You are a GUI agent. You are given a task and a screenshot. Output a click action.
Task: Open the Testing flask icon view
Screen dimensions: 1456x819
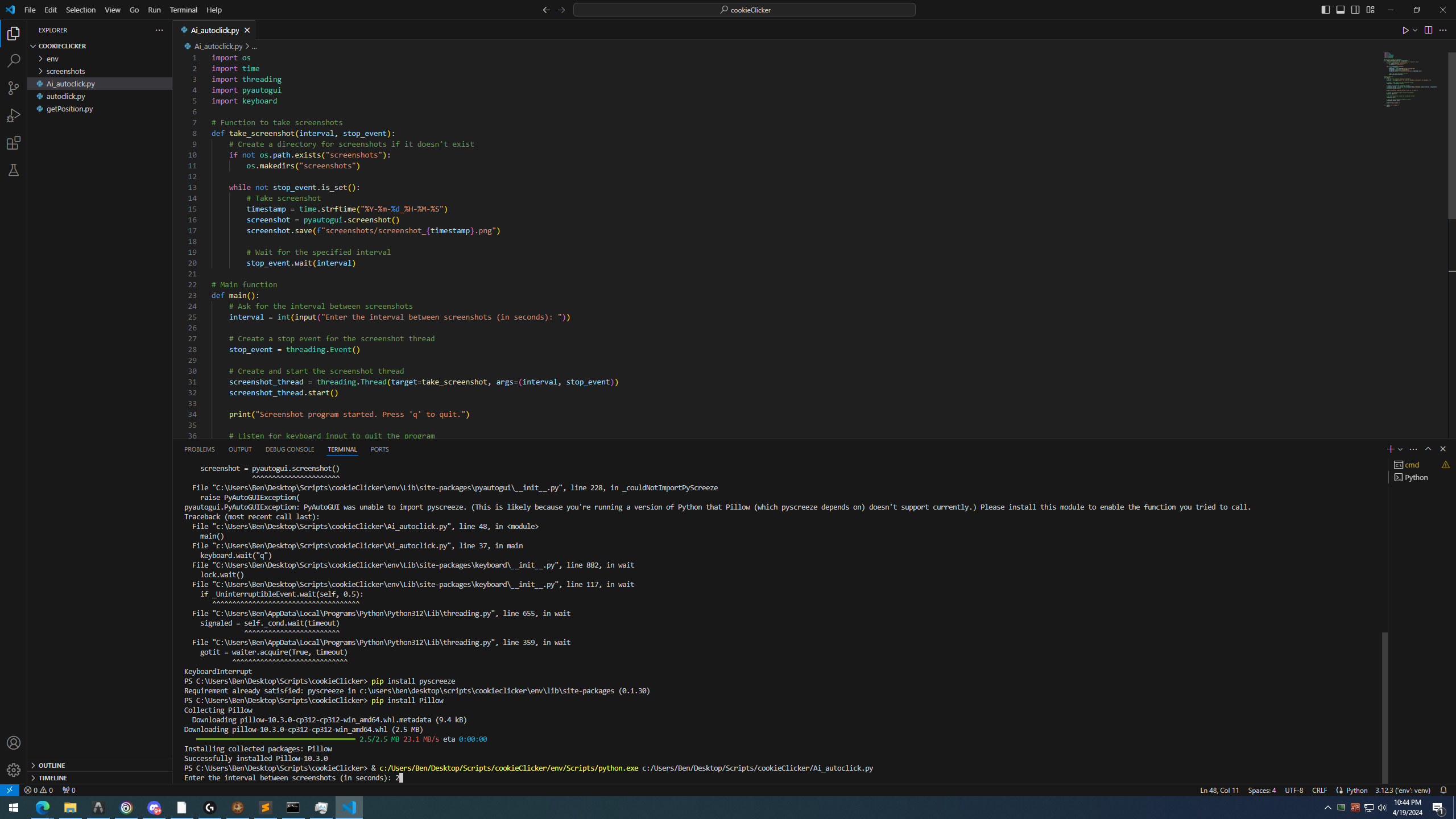click(x=14, y=170)
